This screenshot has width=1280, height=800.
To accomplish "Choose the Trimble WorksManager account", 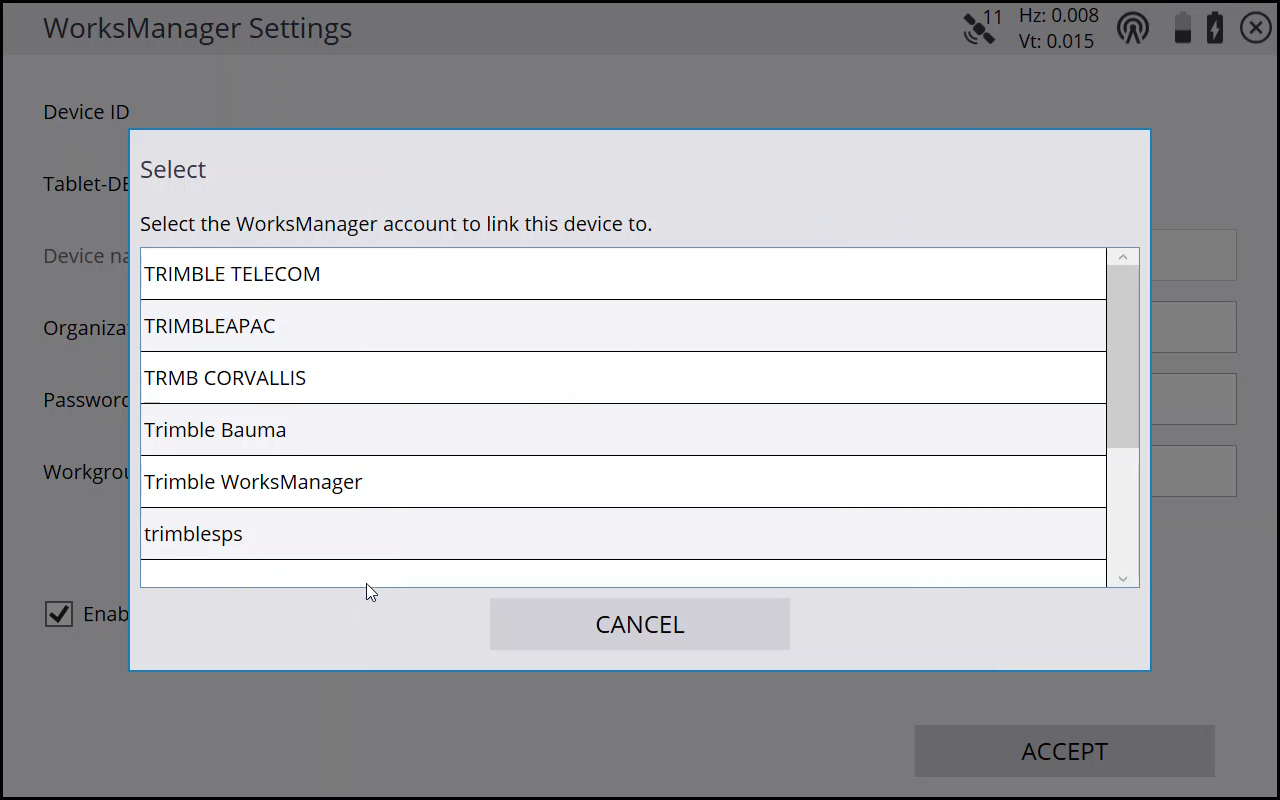I will 623,482.
